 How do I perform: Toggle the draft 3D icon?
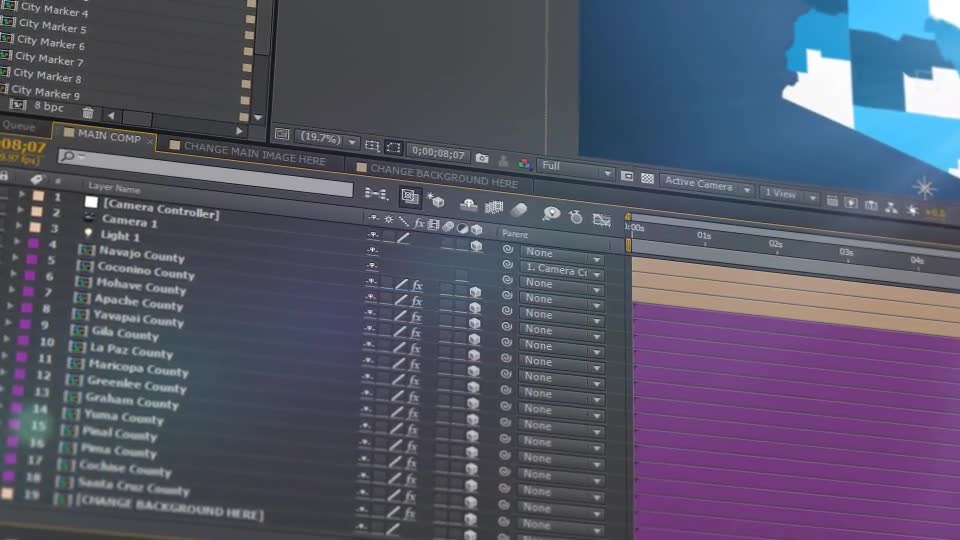point(435,200)
